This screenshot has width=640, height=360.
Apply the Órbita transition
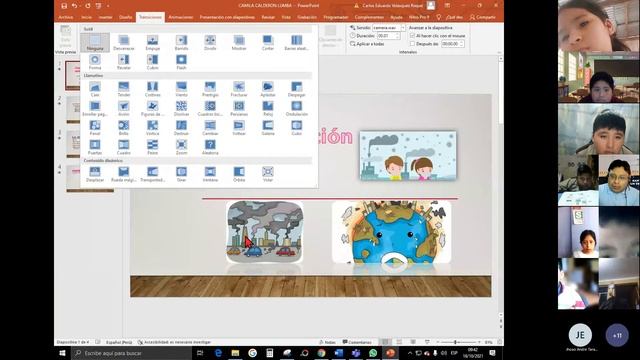coord(239,174)
